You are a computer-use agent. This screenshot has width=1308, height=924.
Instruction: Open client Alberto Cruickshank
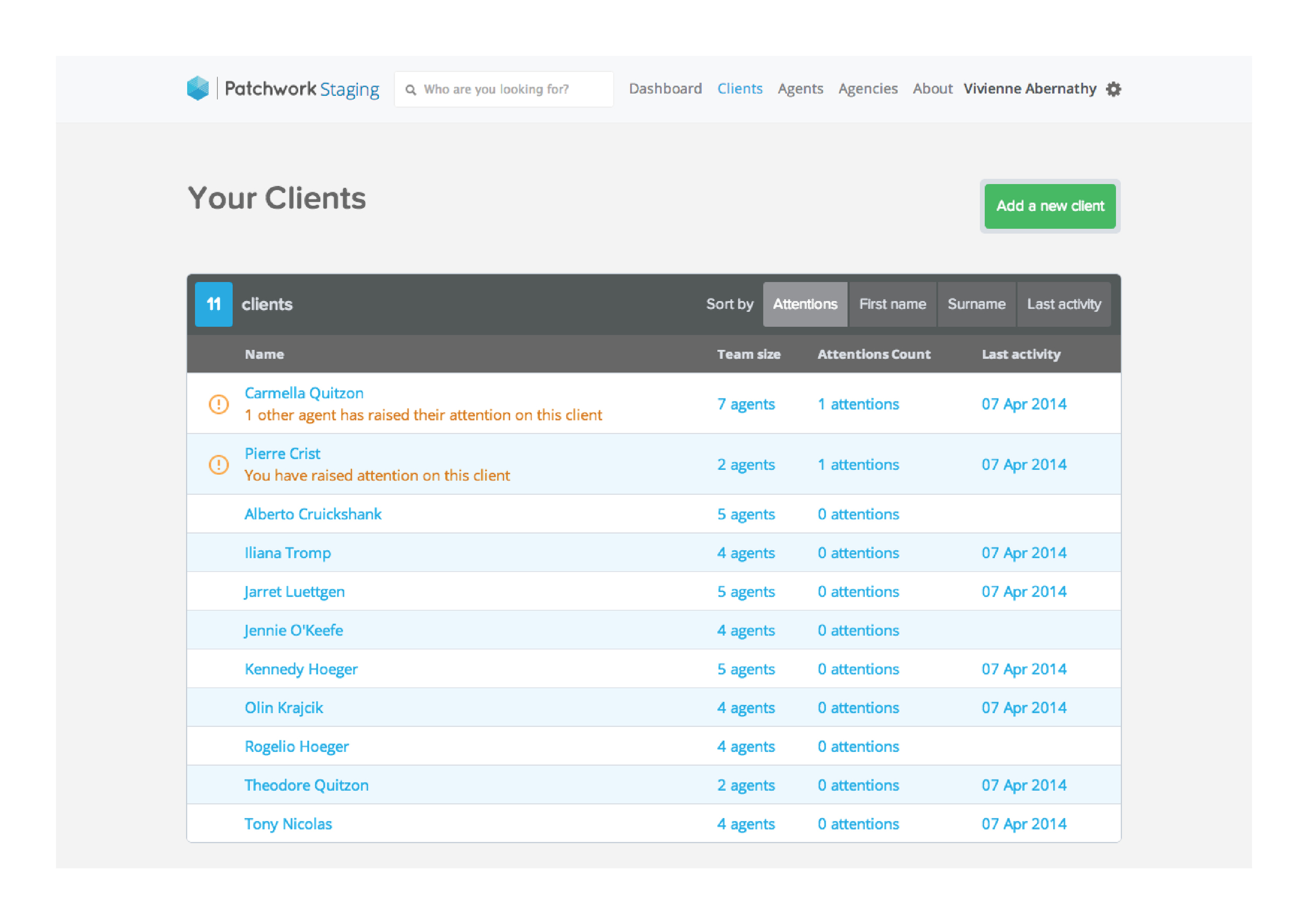tap(313, 514)
